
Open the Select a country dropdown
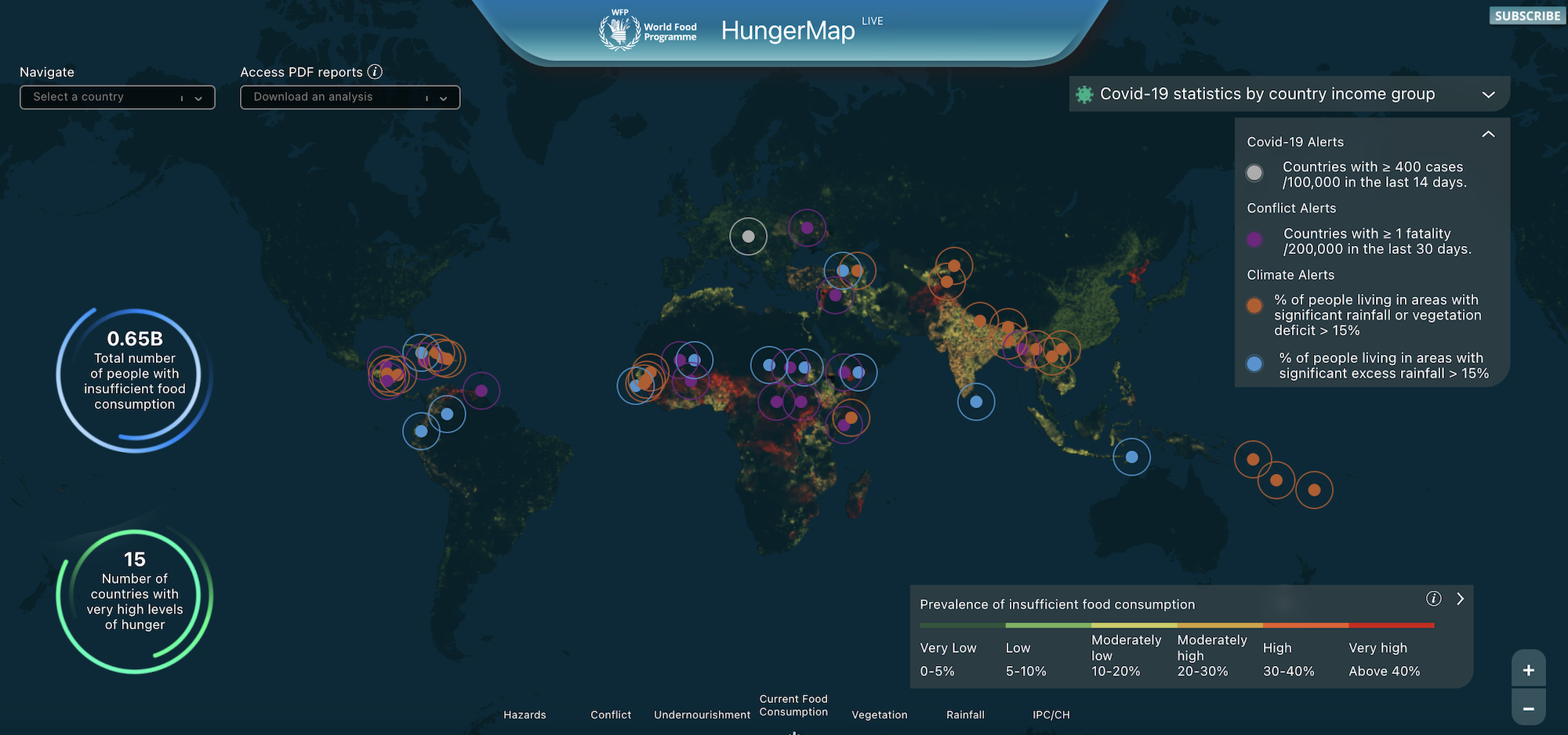click(118, 97)
